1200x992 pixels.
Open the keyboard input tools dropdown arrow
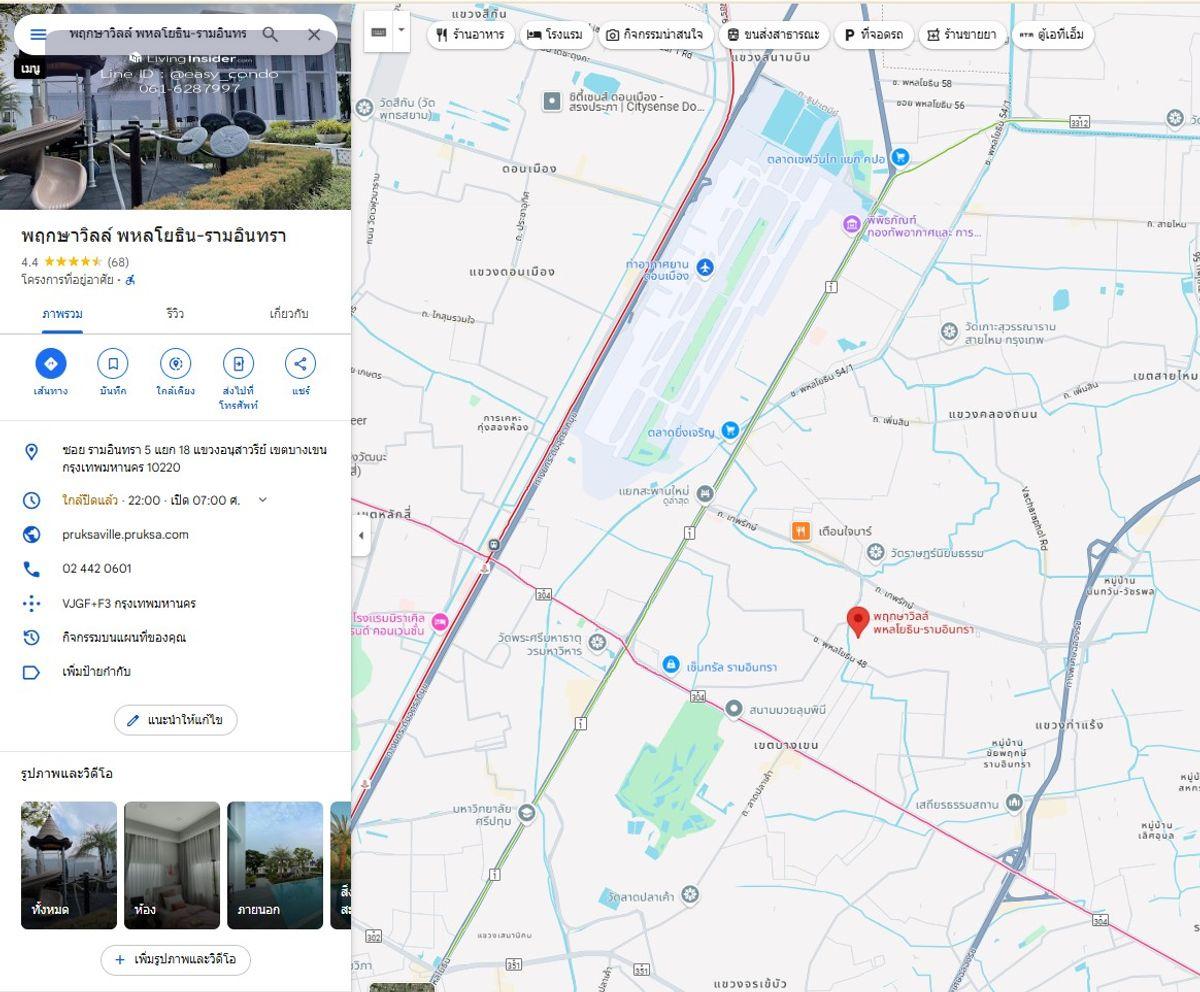coord(402,30)
